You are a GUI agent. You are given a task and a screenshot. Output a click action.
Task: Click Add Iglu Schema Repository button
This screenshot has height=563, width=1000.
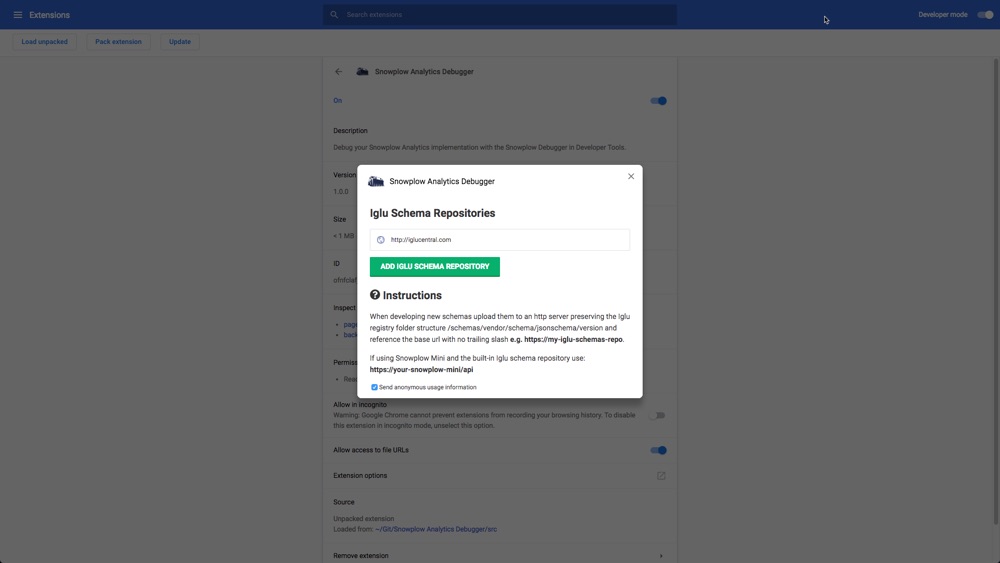(x=435, y=267)
